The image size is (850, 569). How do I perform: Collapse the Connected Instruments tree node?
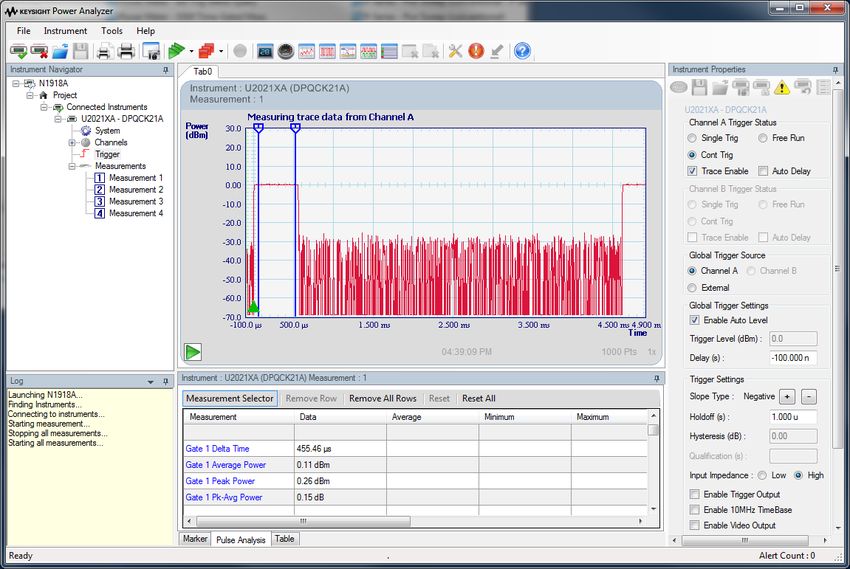(44, 107)
